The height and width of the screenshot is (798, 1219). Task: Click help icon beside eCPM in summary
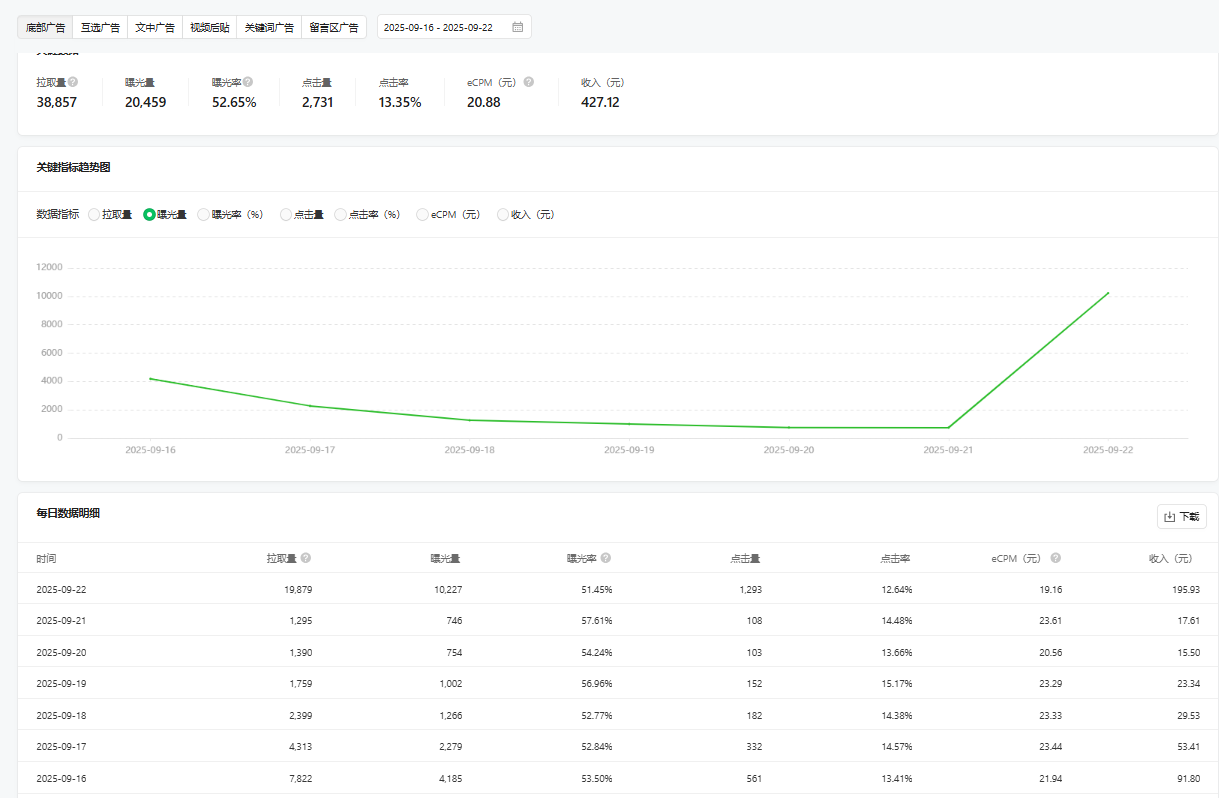point(529,82)
